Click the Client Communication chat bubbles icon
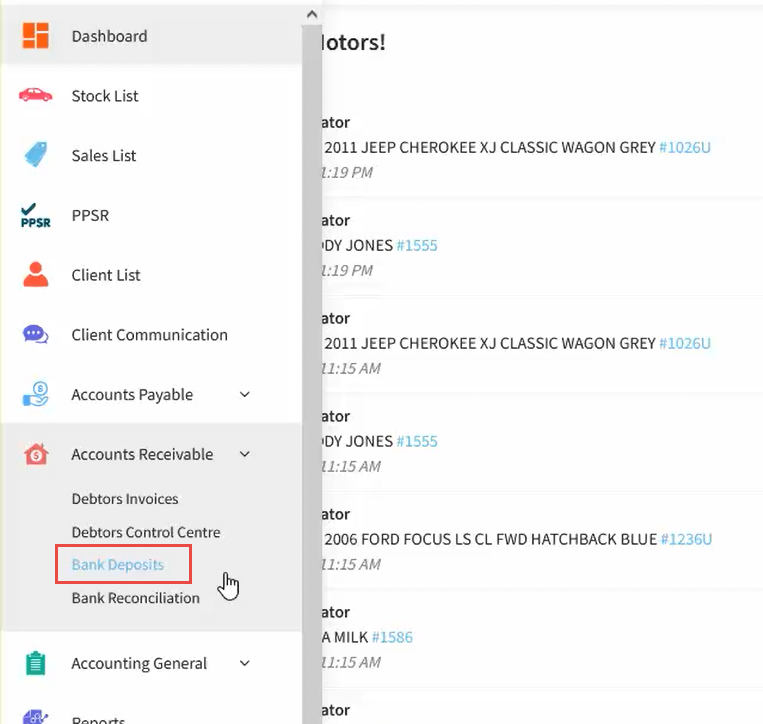This screenshot has height=724, width=763. coord(35,335)
